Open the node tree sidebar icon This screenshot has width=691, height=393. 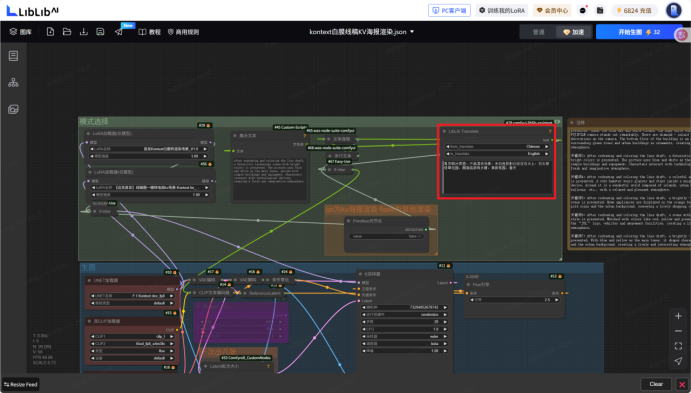click(13, 82)
